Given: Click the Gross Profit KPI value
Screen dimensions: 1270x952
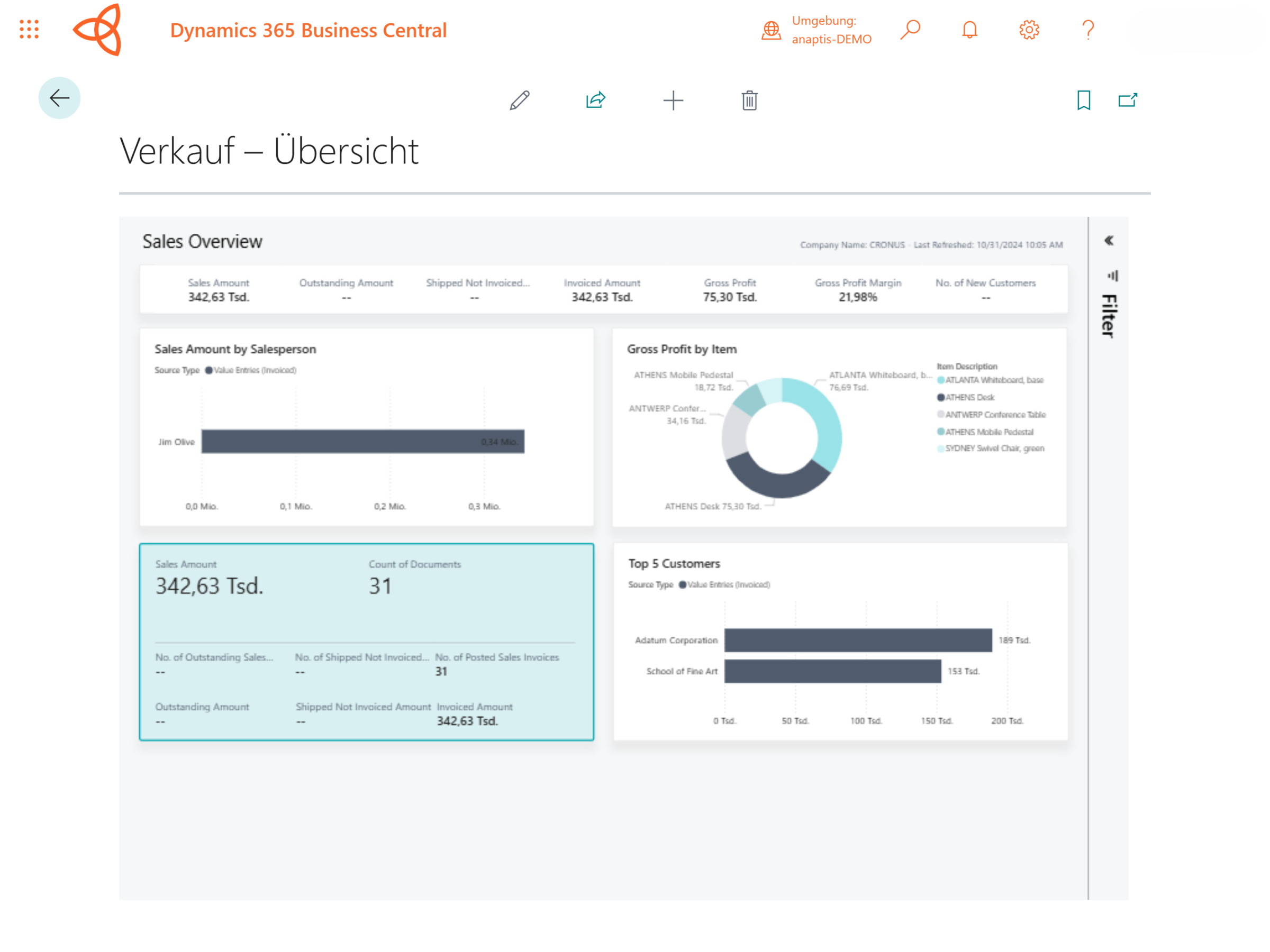Looking at the screenshot, I should pyautogui.click(x=730, y=297).
